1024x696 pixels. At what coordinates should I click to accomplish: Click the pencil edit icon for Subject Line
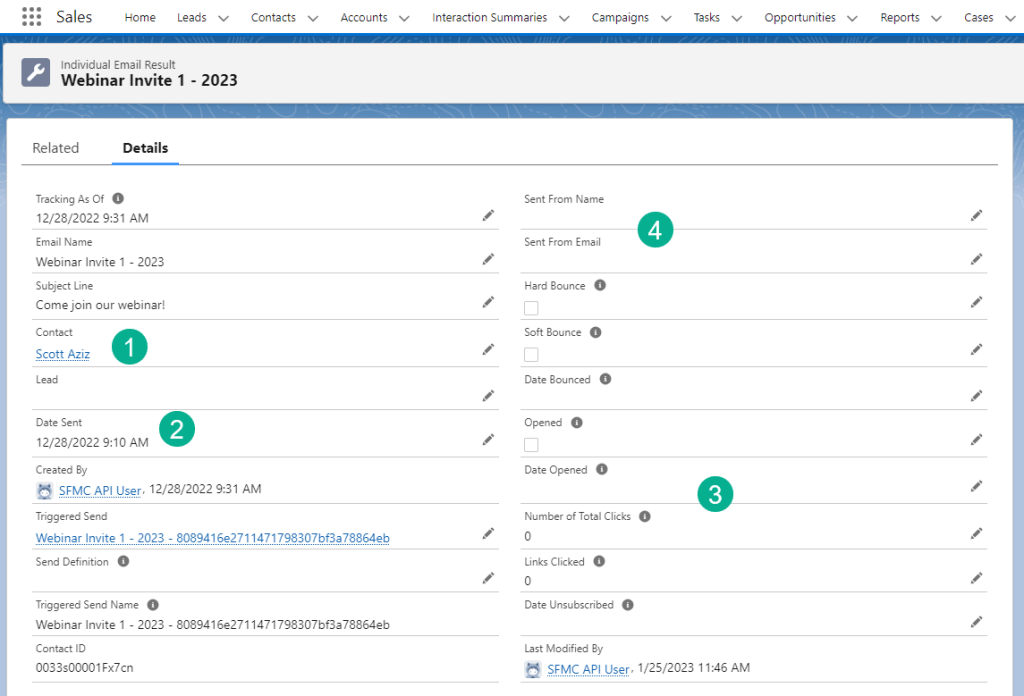(488, 302)
